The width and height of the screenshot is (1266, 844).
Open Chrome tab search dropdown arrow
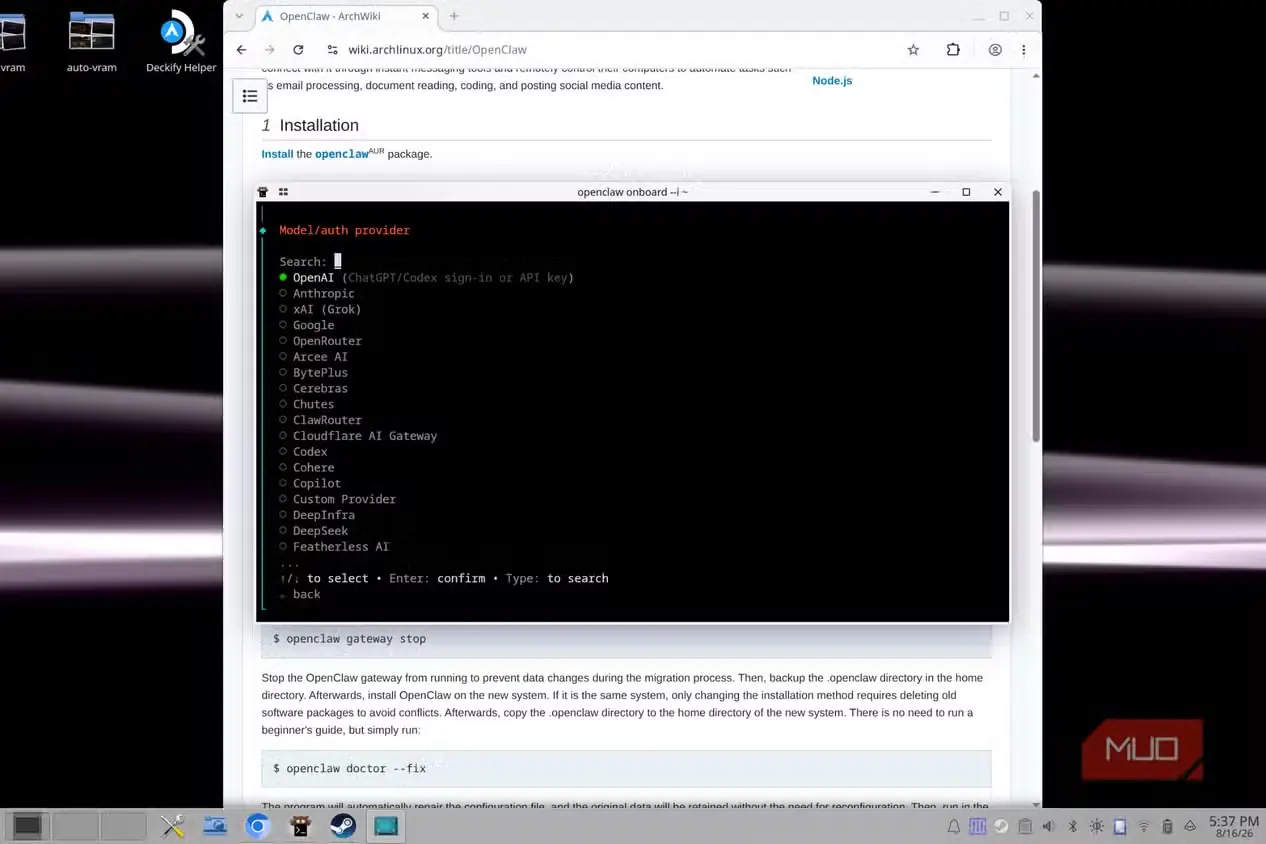click(x=239, y=16)
